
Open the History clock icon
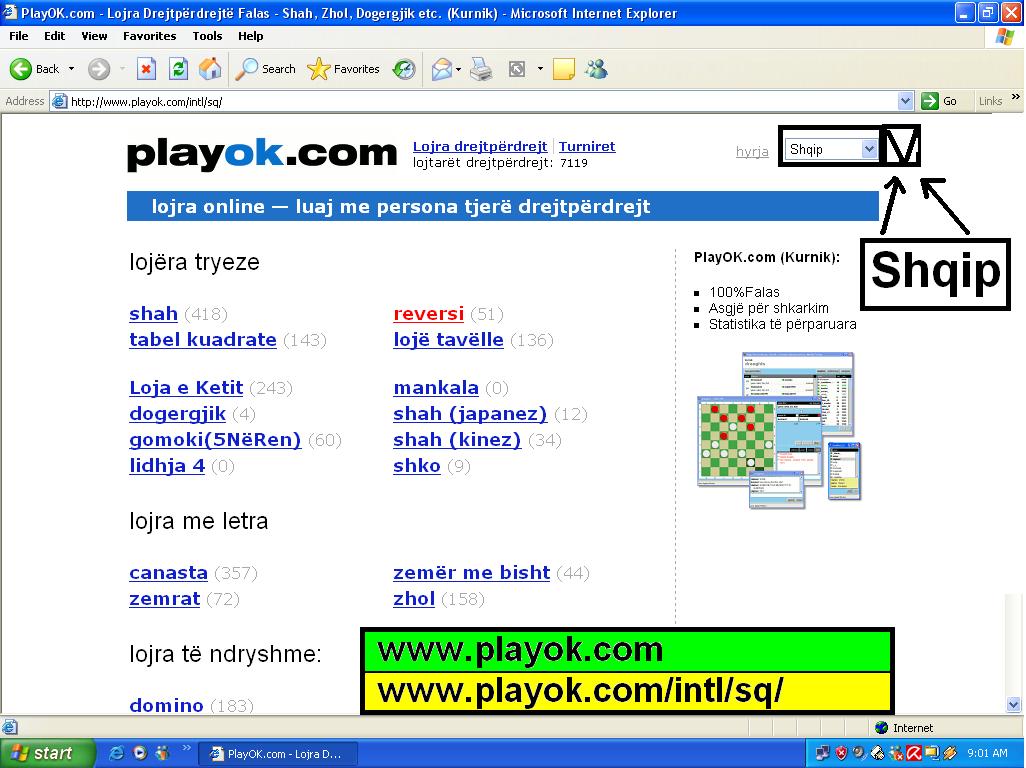click(404, 69)
